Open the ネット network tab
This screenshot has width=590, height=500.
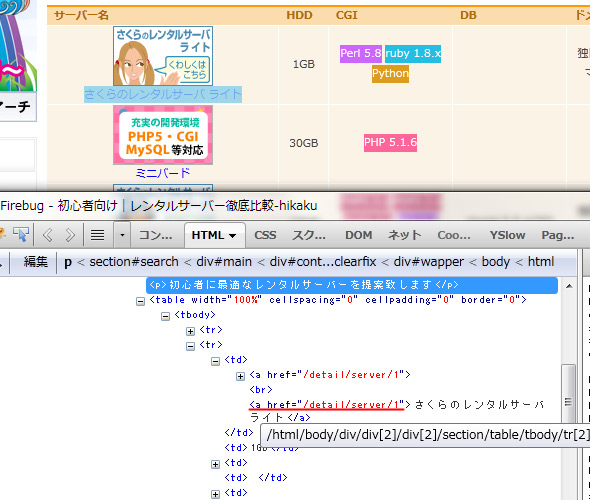(404, 235)
